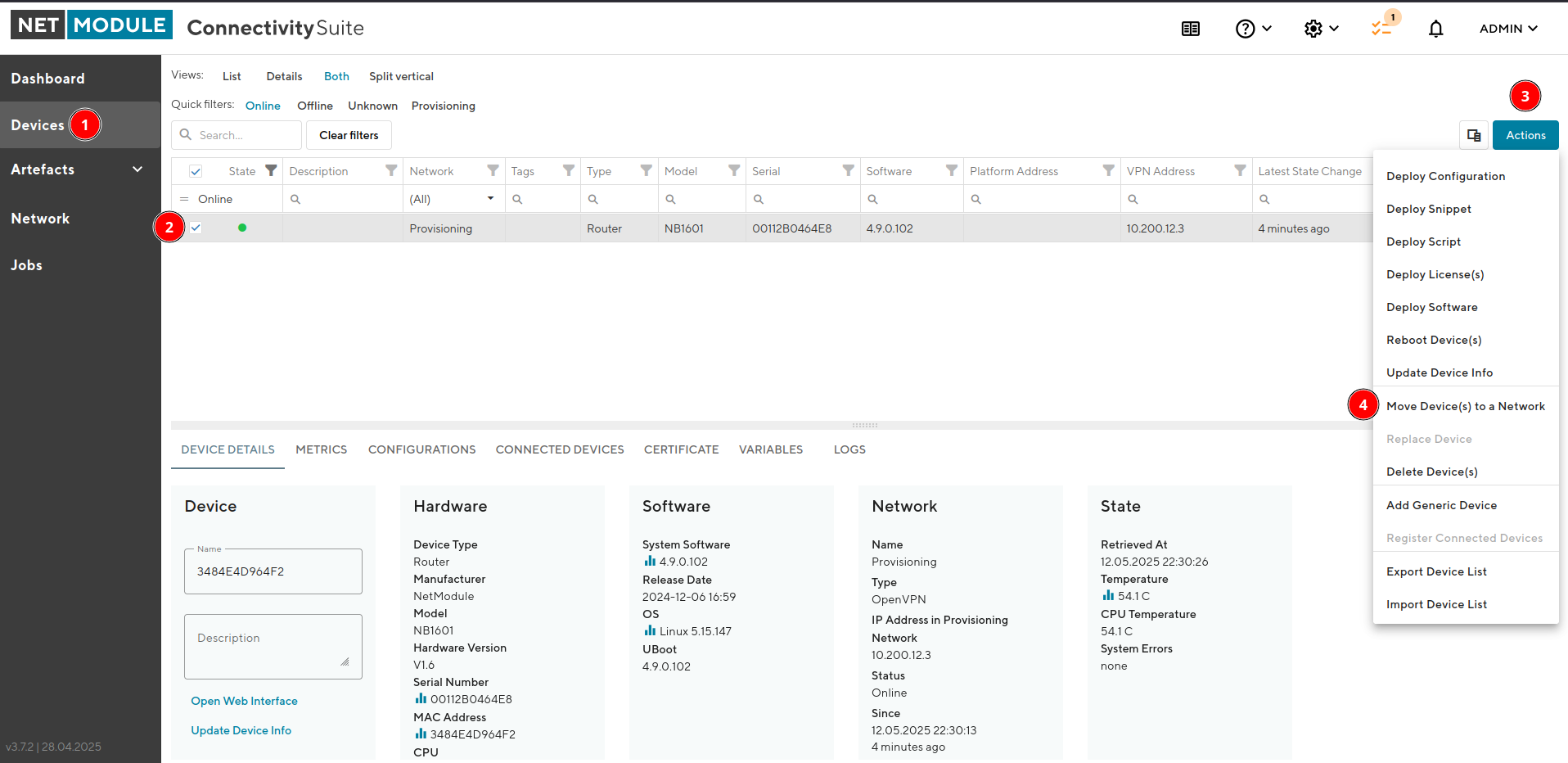The image size is (1568, 763).
Task: Open the Serial column filter funnel
Action: pyautogui.click(x=848, y=170)
